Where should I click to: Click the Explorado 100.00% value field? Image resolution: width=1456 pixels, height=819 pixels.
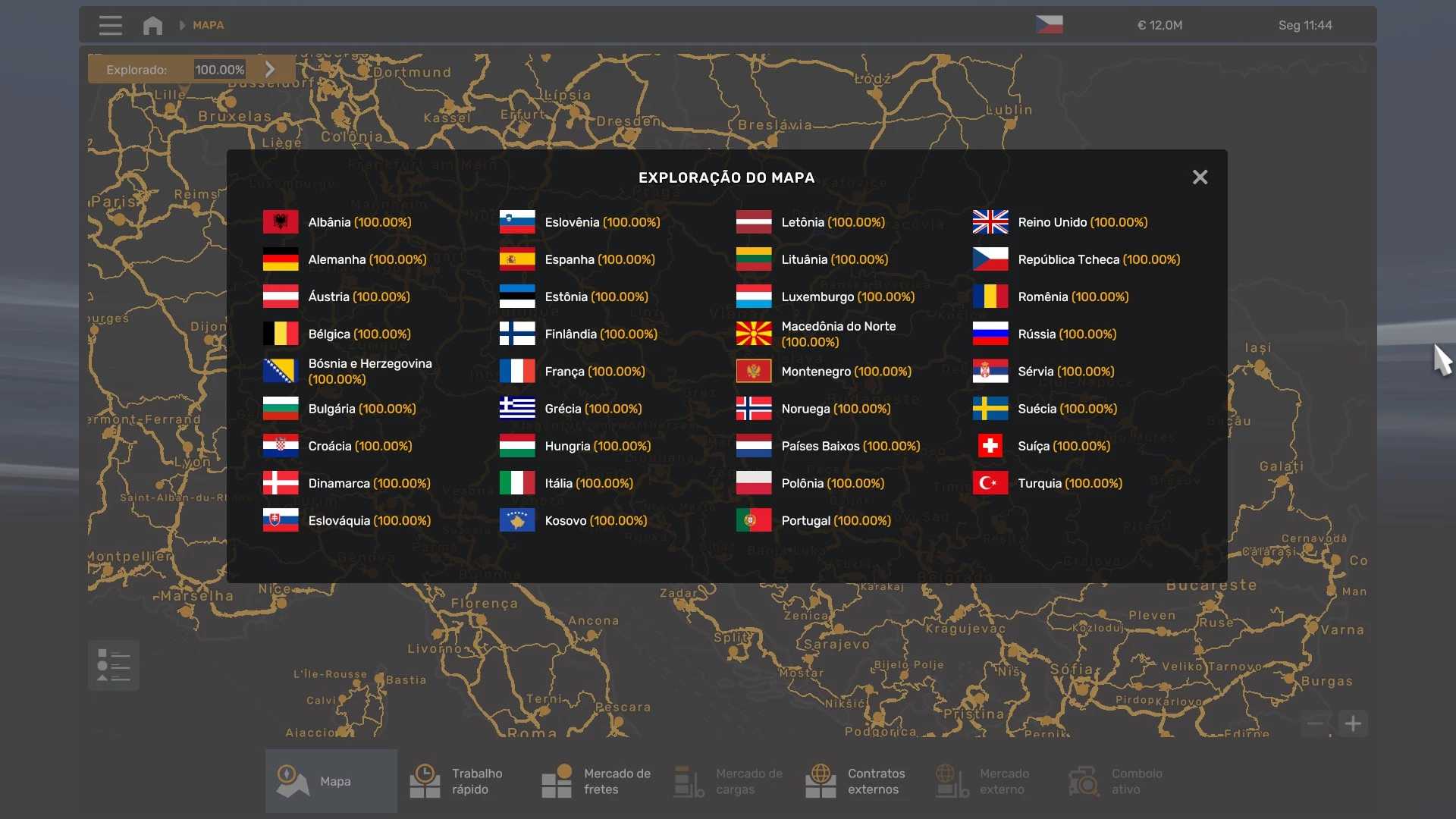point(219,70)
